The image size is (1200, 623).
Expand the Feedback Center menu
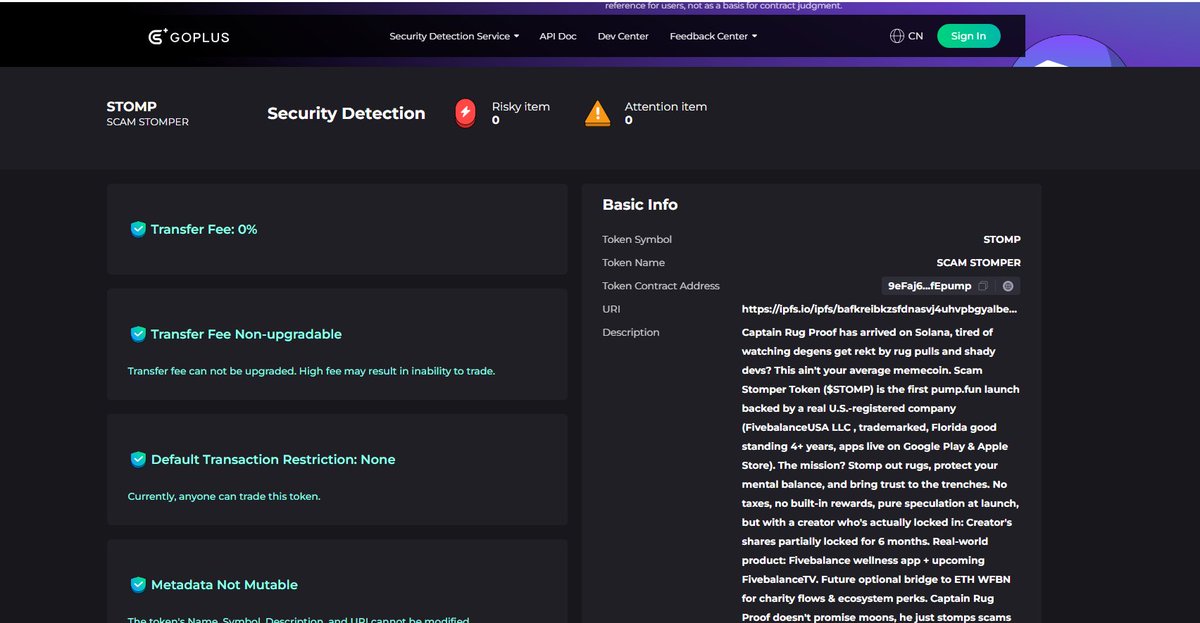[713, 36]
